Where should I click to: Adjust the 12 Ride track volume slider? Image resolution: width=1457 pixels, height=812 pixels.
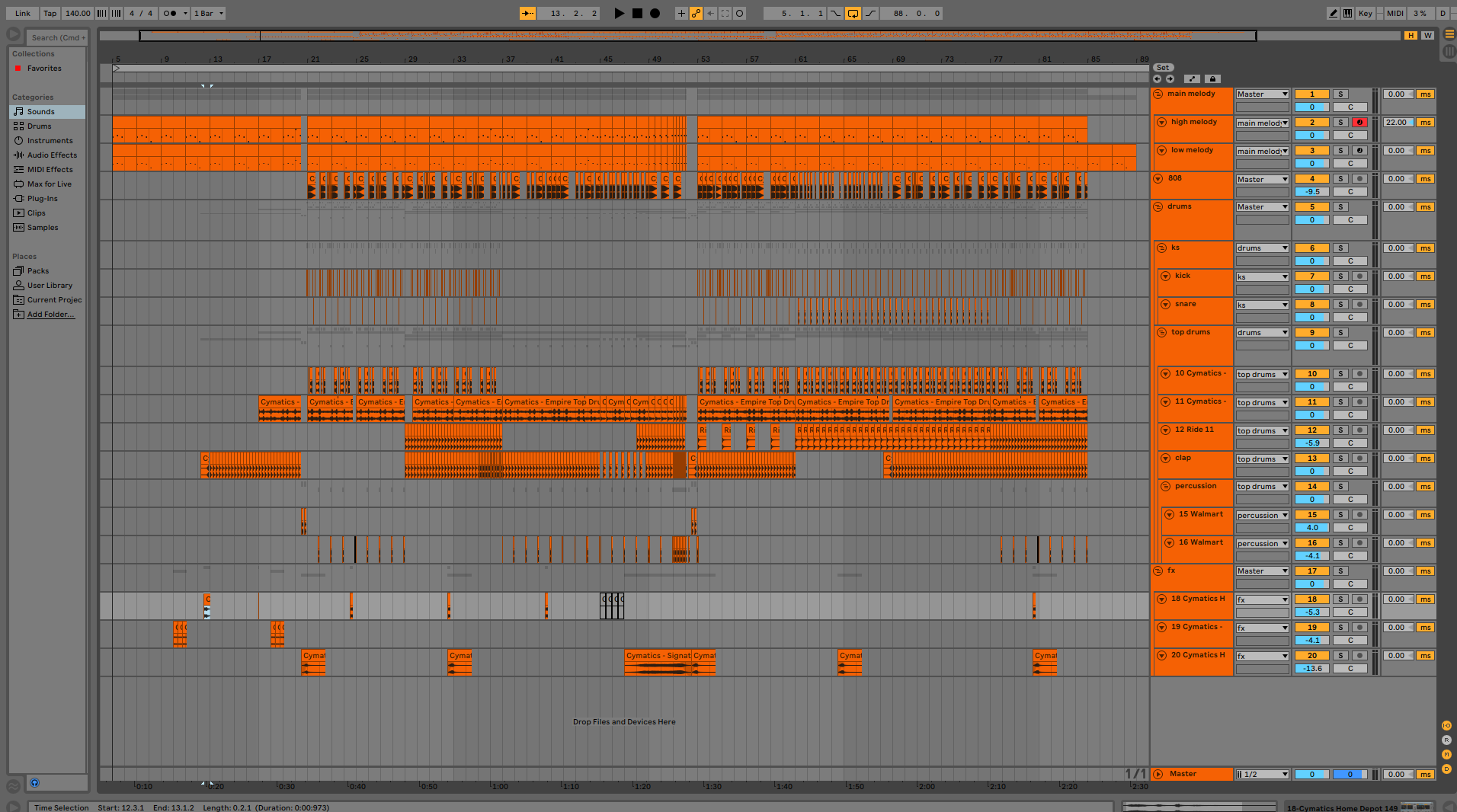tap(1311, 443)
